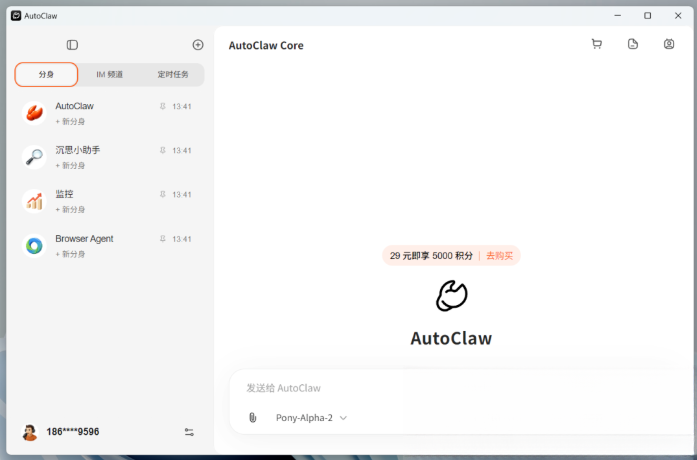697x460 pixels.
Task: Click the paperclip attachment icon
Action: 252,417
